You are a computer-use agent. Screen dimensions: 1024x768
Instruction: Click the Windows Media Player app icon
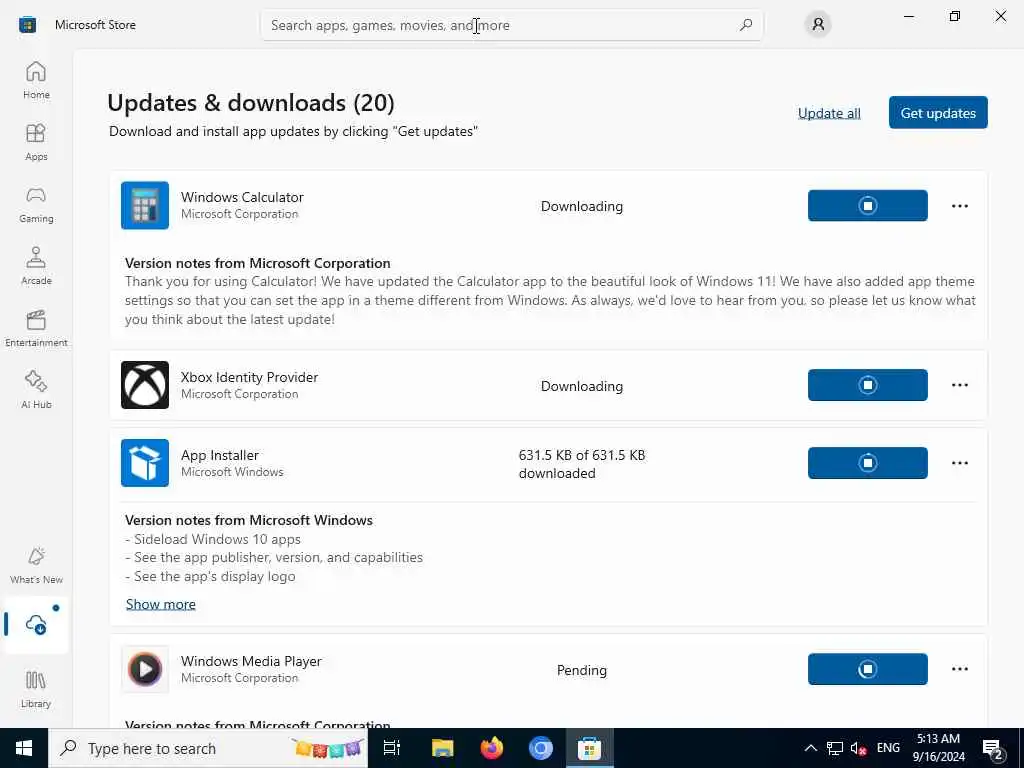coord(145,669)
